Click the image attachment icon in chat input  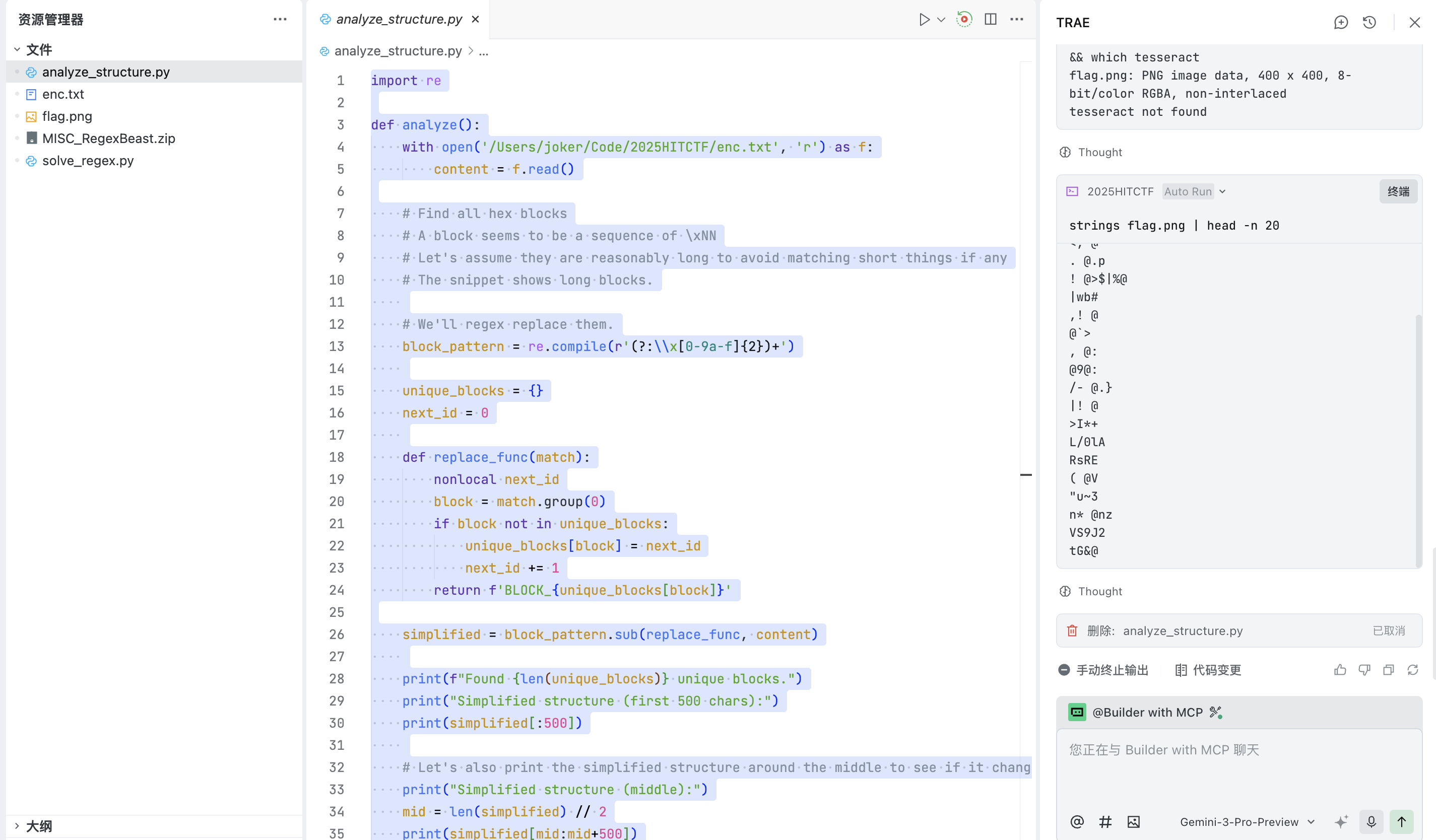point(1133,821)
